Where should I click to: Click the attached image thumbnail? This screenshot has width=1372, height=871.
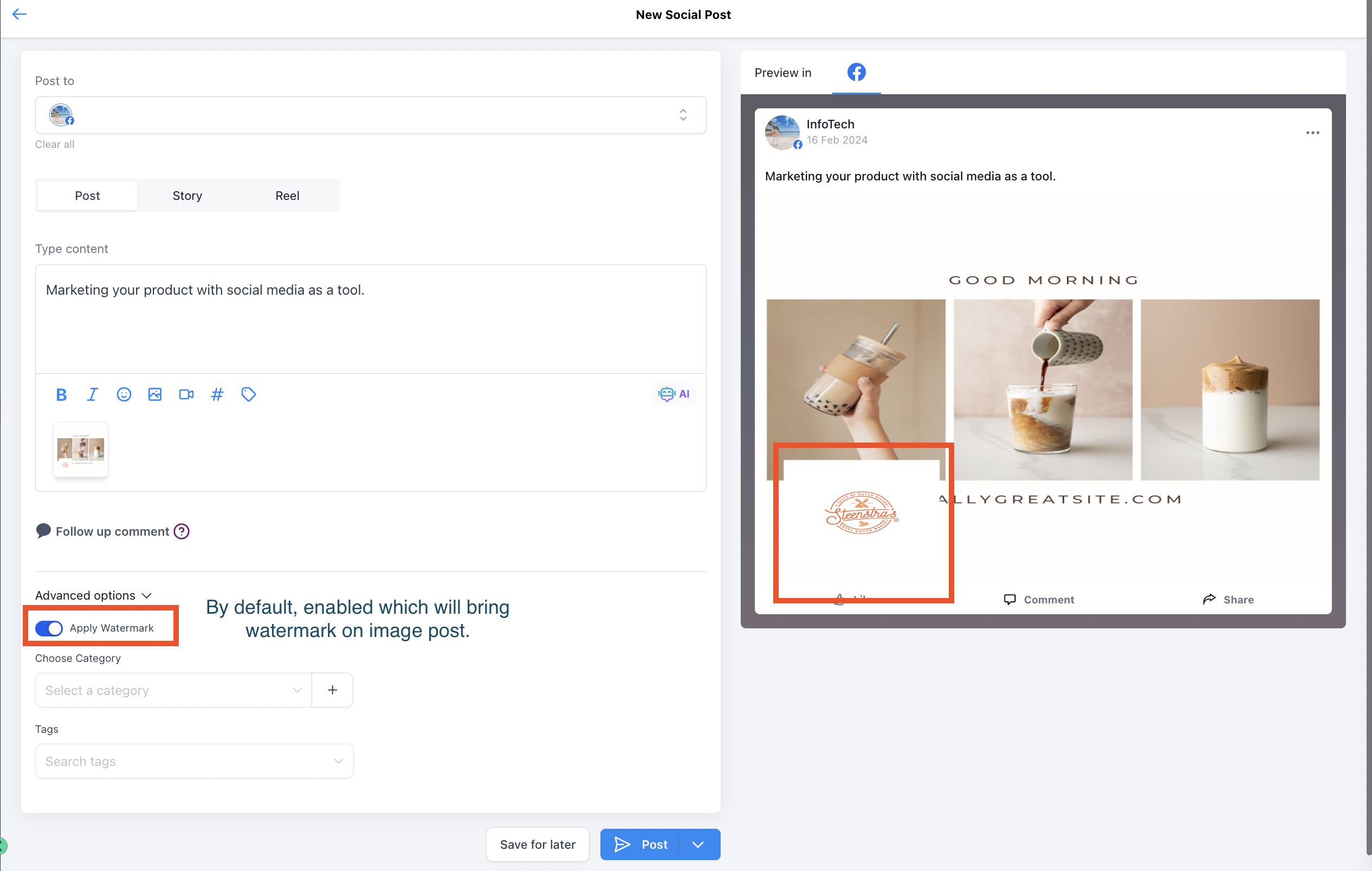click(81, 450)
